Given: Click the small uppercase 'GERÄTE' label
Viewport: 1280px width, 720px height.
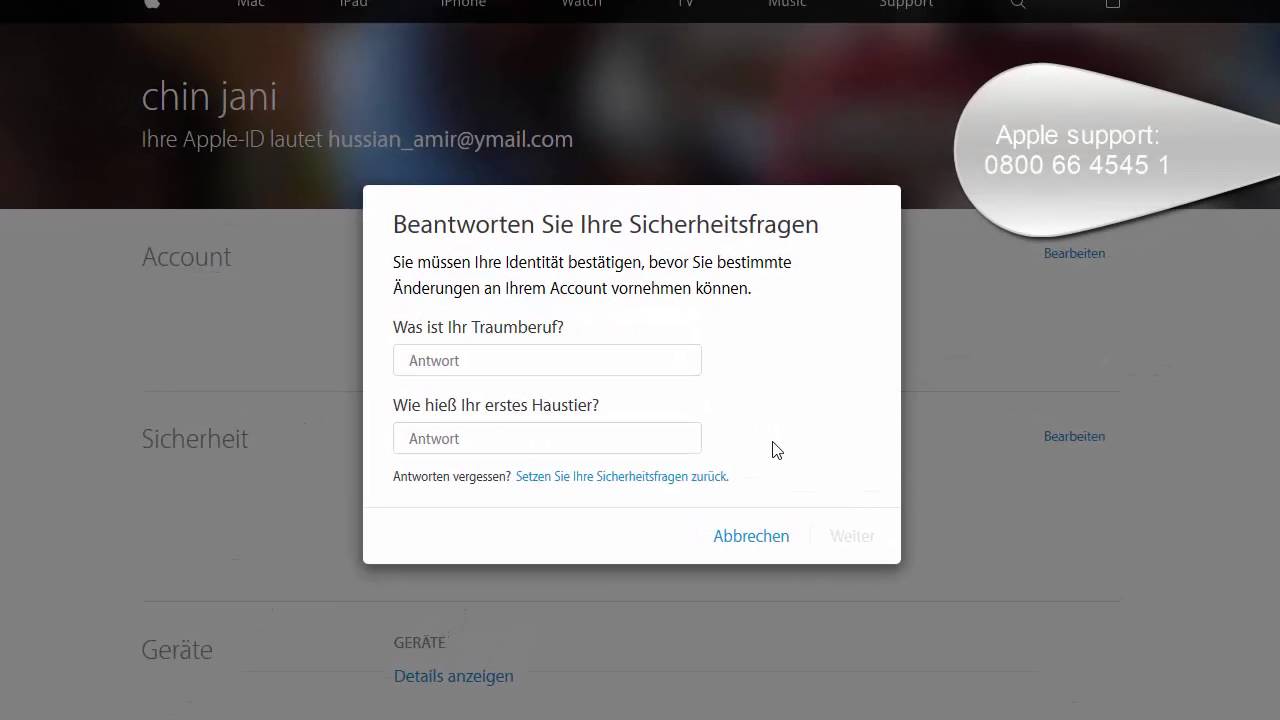Looking at the screenshot, I should pos(419,643).
